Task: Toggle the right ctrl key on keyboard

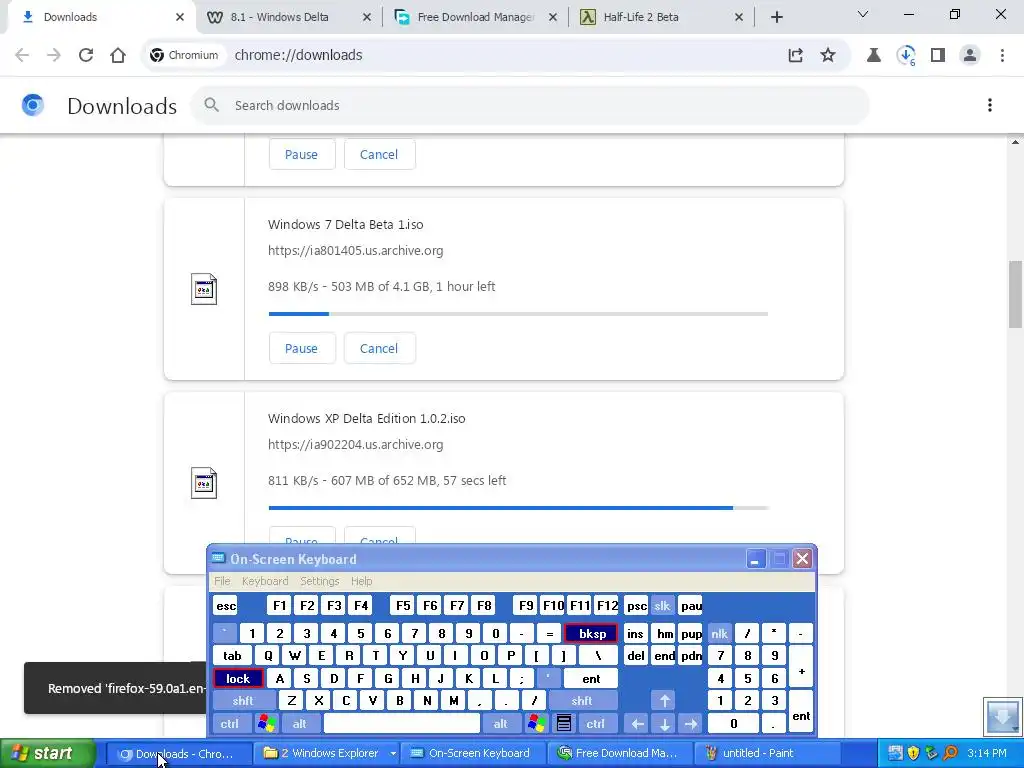Action: (595, 724)
